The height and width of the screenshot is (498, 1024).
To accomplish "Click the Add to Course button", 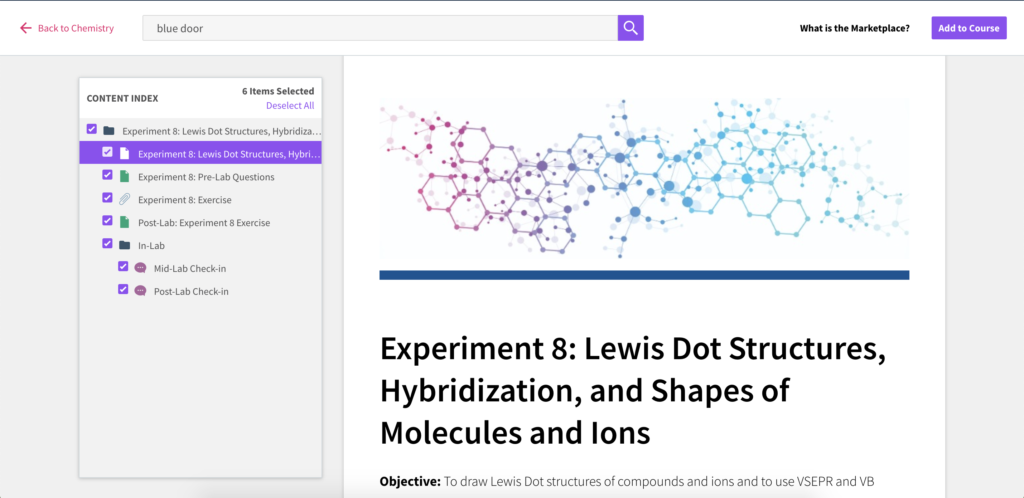I will 968,28.
